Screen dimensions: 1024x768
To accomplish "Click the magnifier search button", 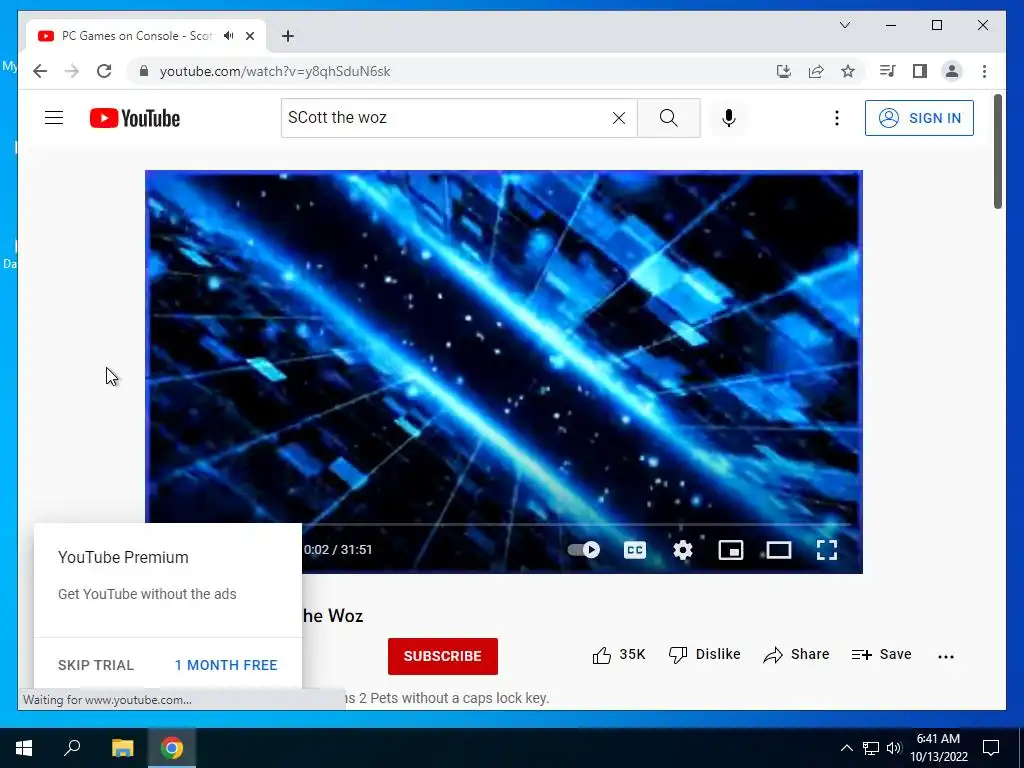I will pos(668,118).
